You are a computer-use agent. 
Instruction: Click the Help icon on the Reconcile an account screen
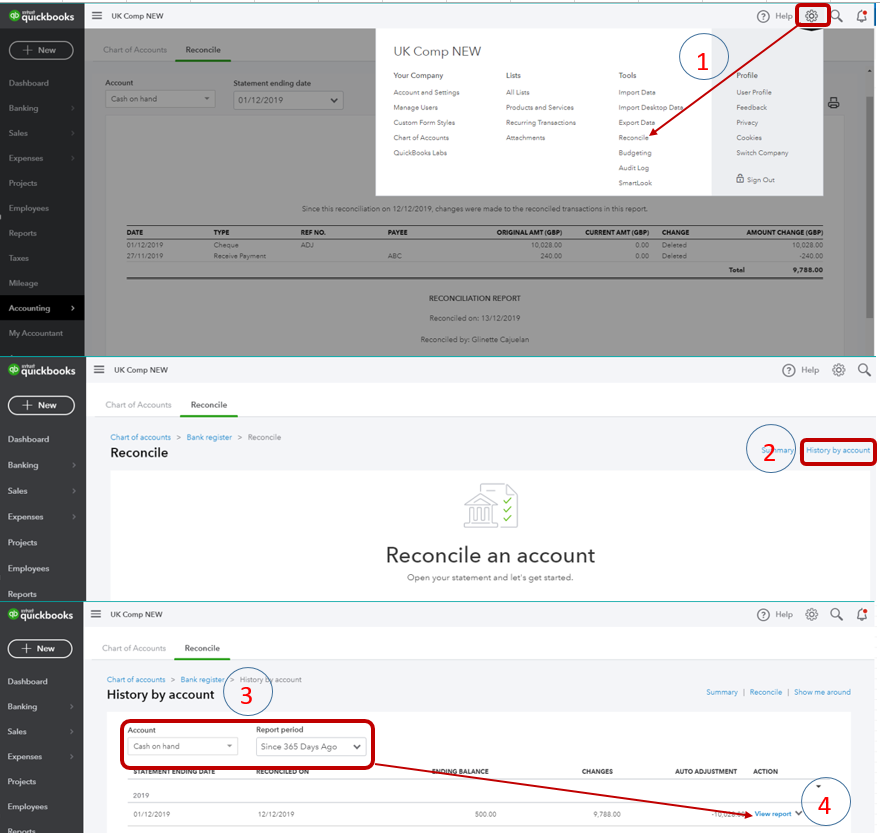(x=789, y=370)
